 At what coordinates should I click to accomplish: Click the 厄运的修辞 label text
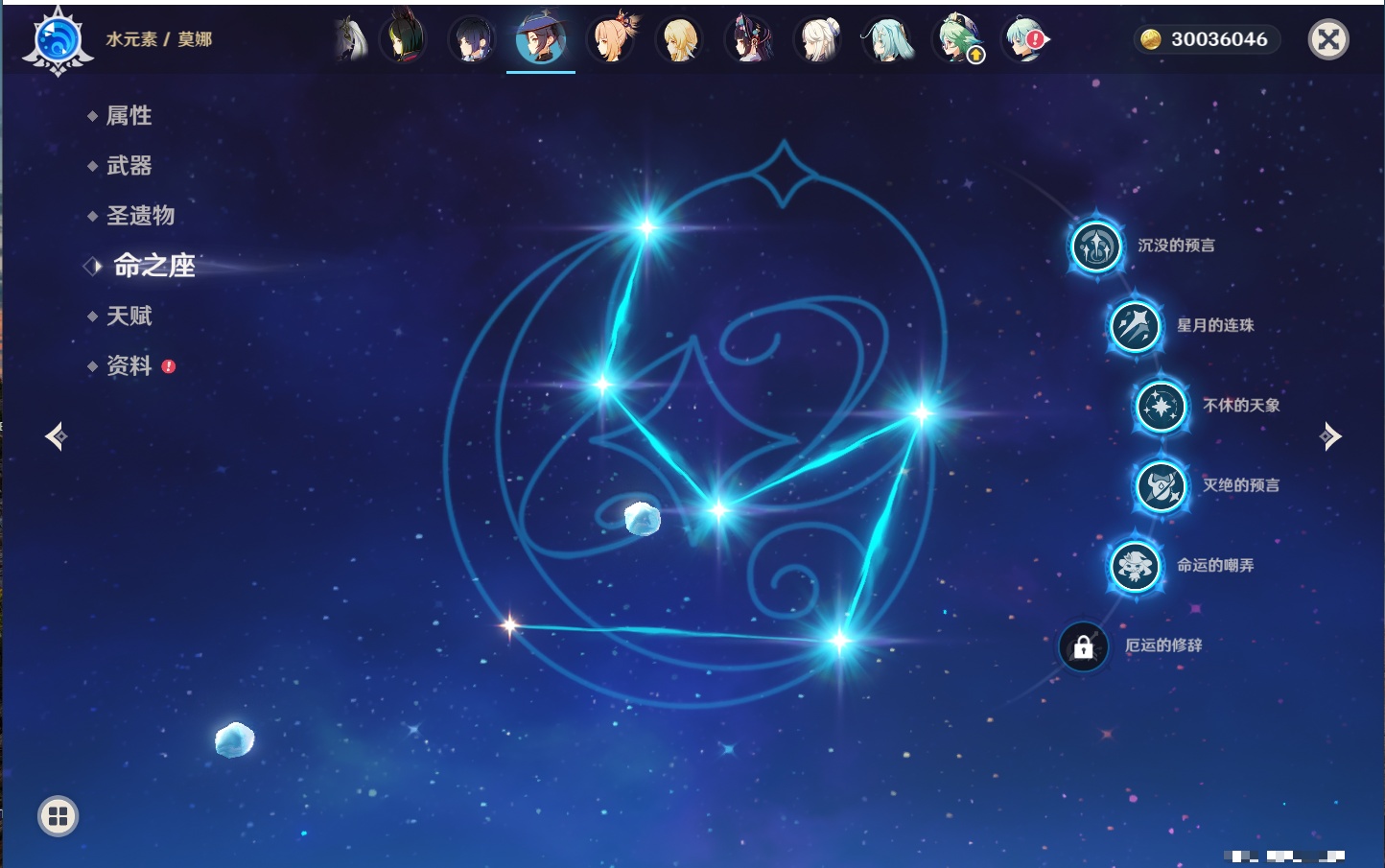point(1163,645)
